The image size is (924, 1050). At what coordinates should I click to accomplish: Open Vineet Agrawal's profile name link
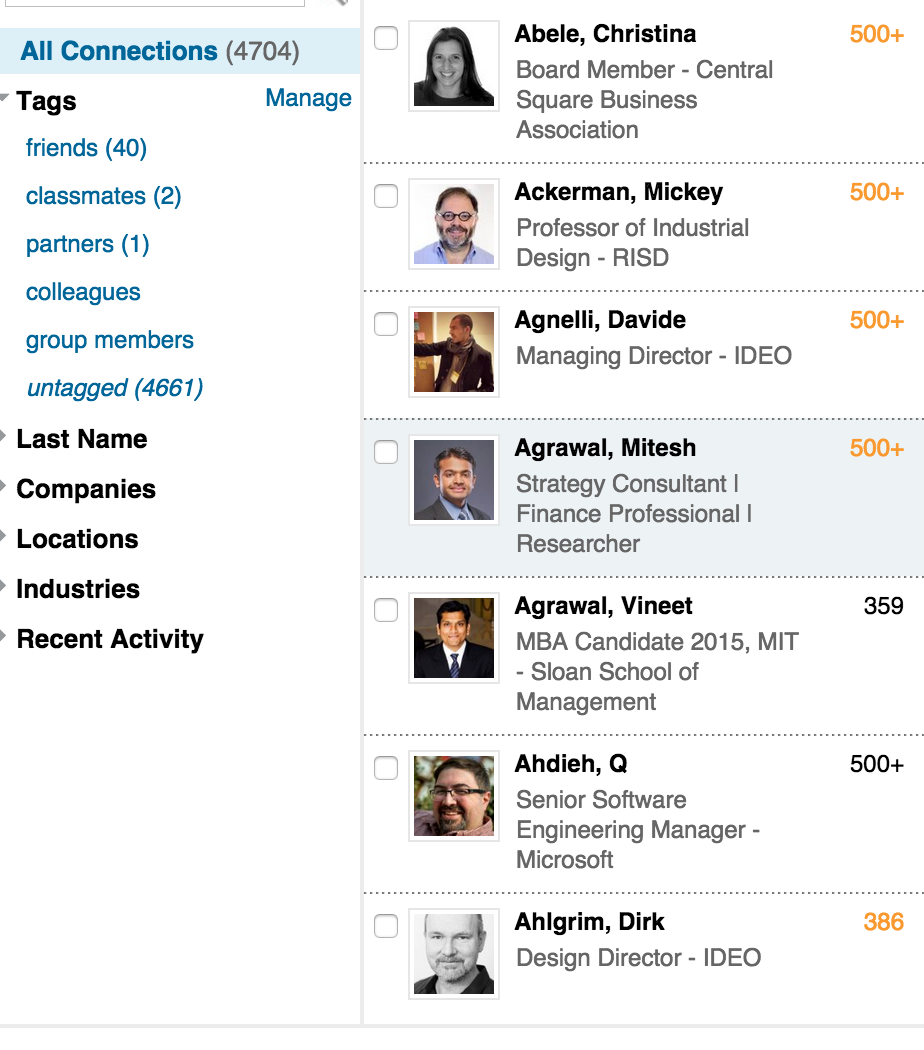pyautogui.click(x=603, y=606)
